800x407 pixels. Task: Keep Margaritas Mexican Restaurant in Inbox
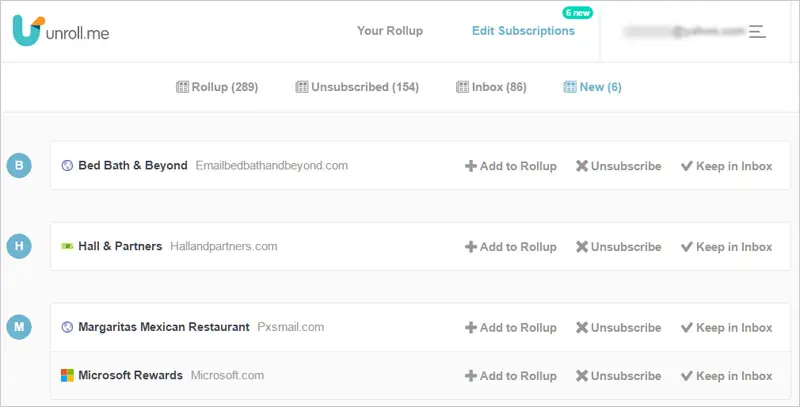pos(727,327)
